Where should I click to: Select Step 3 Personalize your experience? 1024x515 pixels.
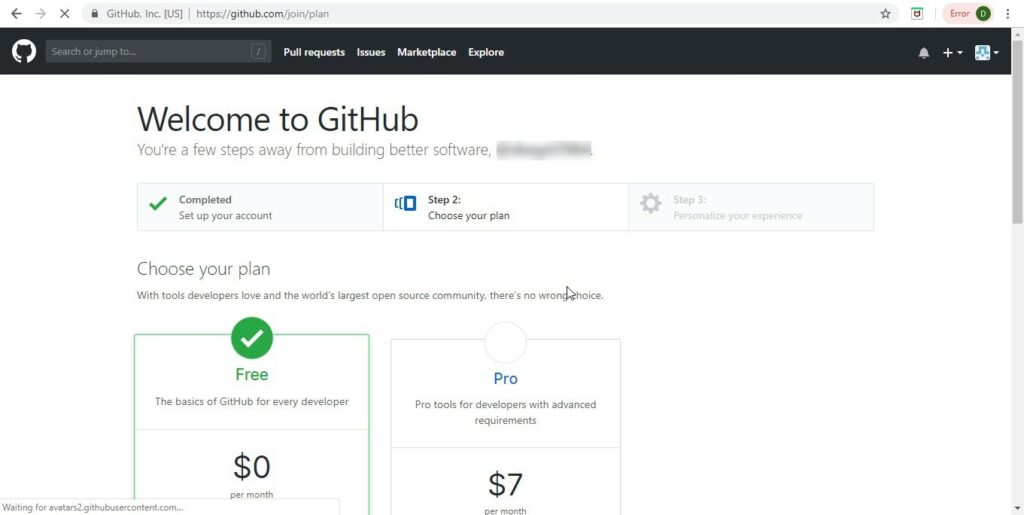751,207
